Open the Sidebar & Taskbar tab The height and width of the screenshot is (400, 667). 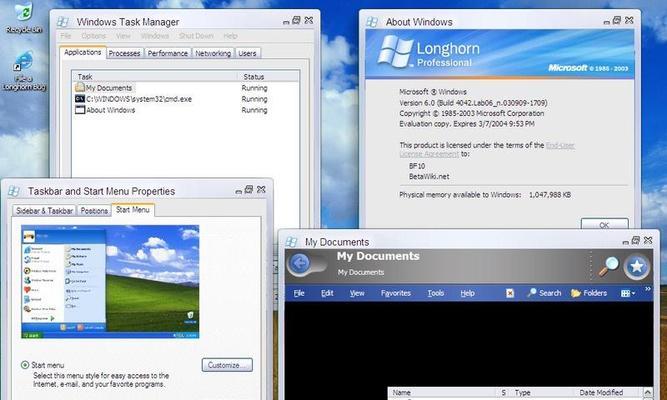pyautogui.click(x=44, y=211)
